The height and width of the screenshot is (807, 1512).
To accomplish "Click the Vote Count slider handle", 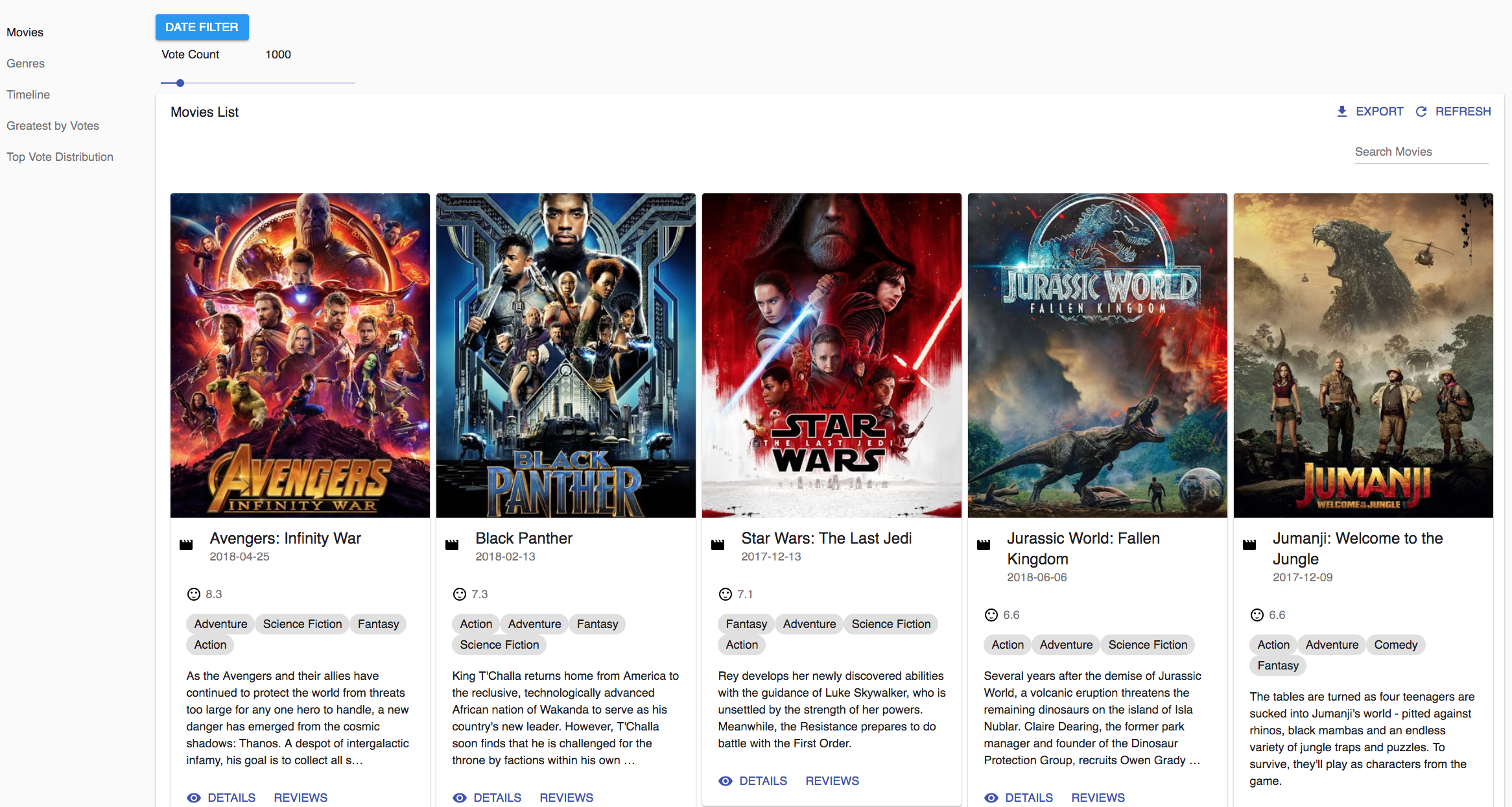I will coord(180,83).
